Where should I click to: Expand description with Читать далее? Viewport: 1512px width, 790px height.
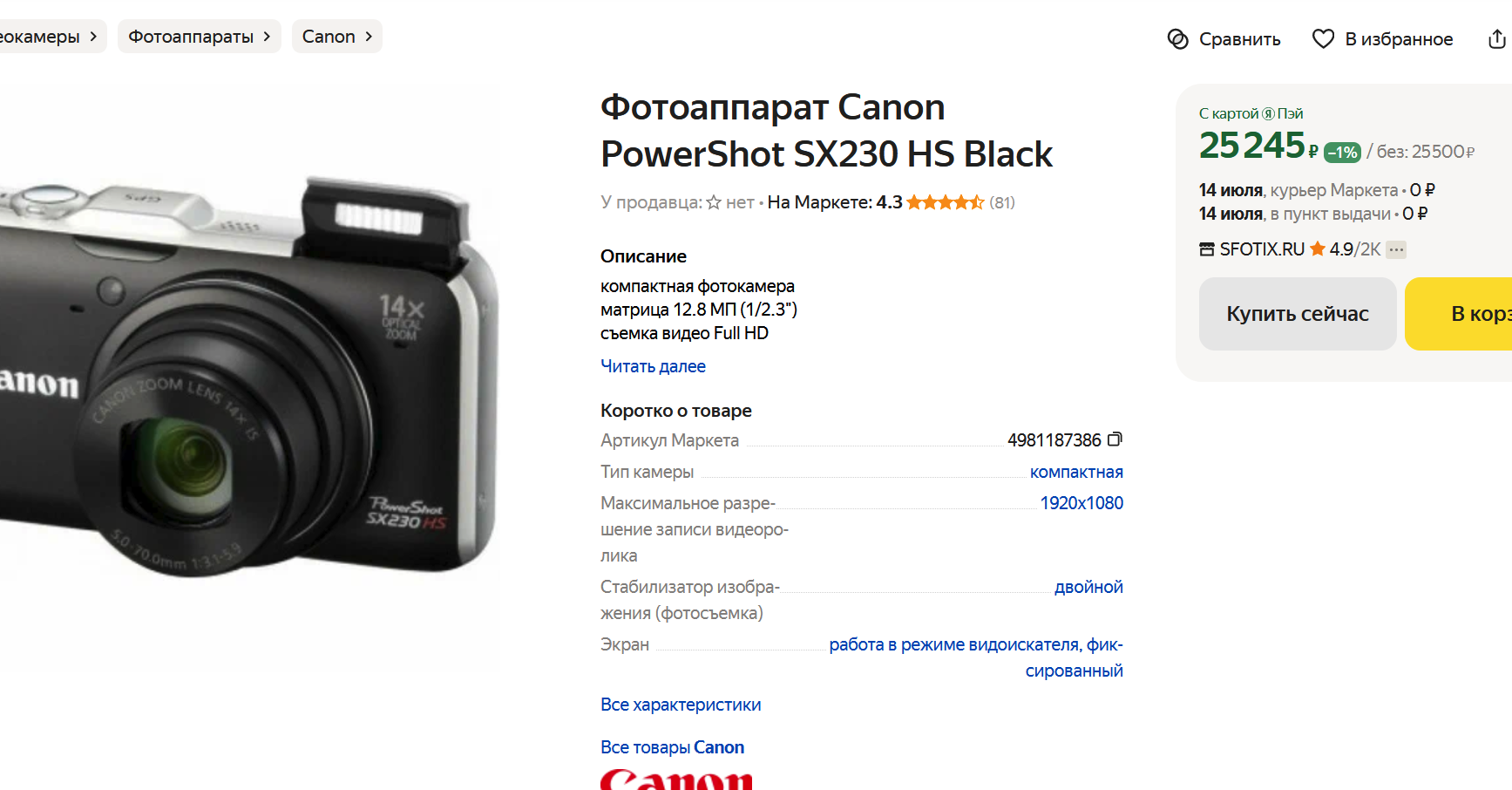point(653,366)
